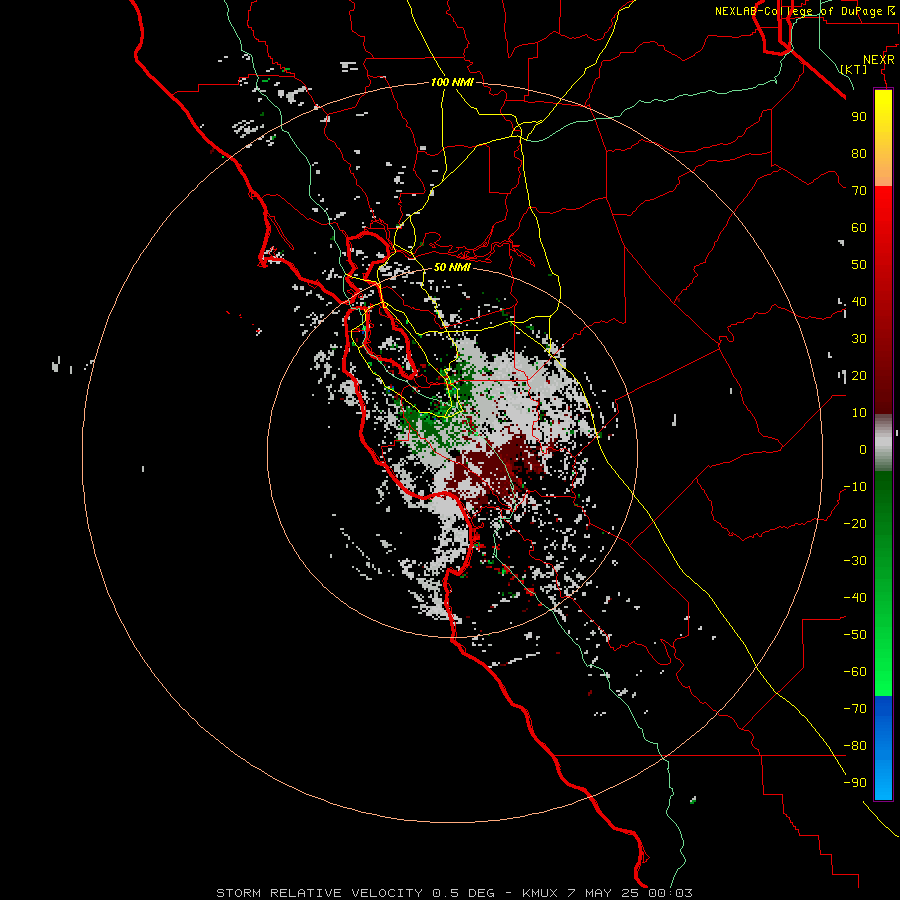The height and width of the screenshot is (900, 900).
Task: Click the 0.5 DEG elevation text in the caption
Action: [463, 893]
